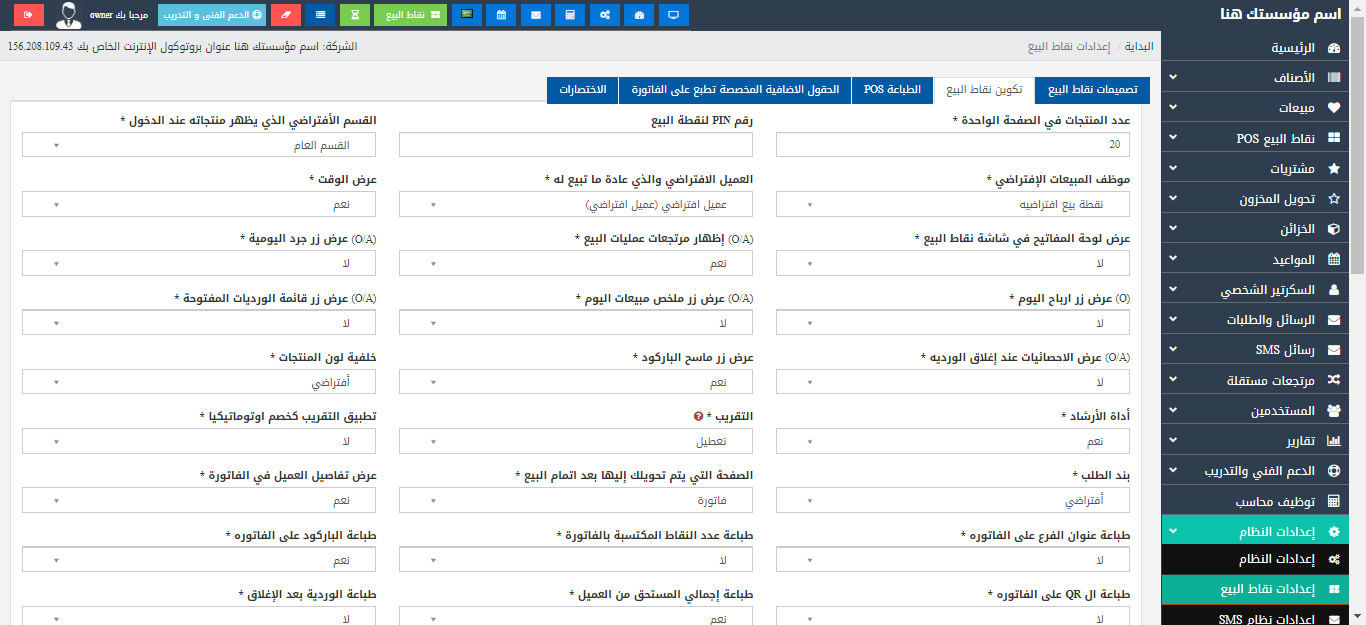This screenshot has height=625, width=1366.
Task: Click the green hourglass icon button
Action: (x=353, y=15)
